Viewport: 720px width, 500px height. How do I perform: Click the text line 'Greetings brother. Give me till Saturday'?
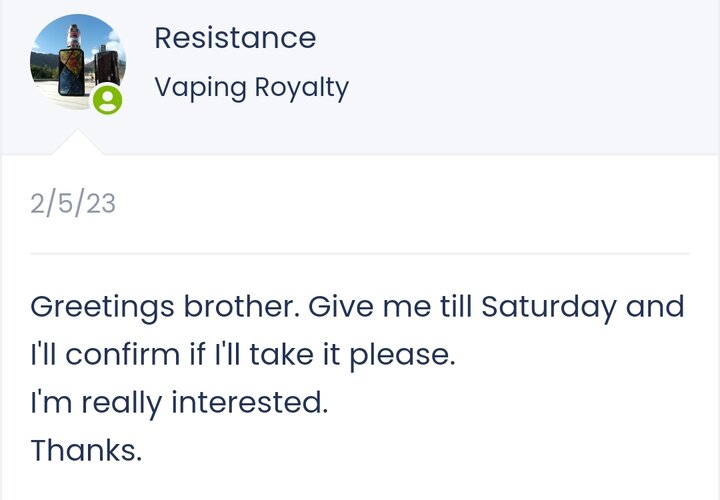point(324,307)
